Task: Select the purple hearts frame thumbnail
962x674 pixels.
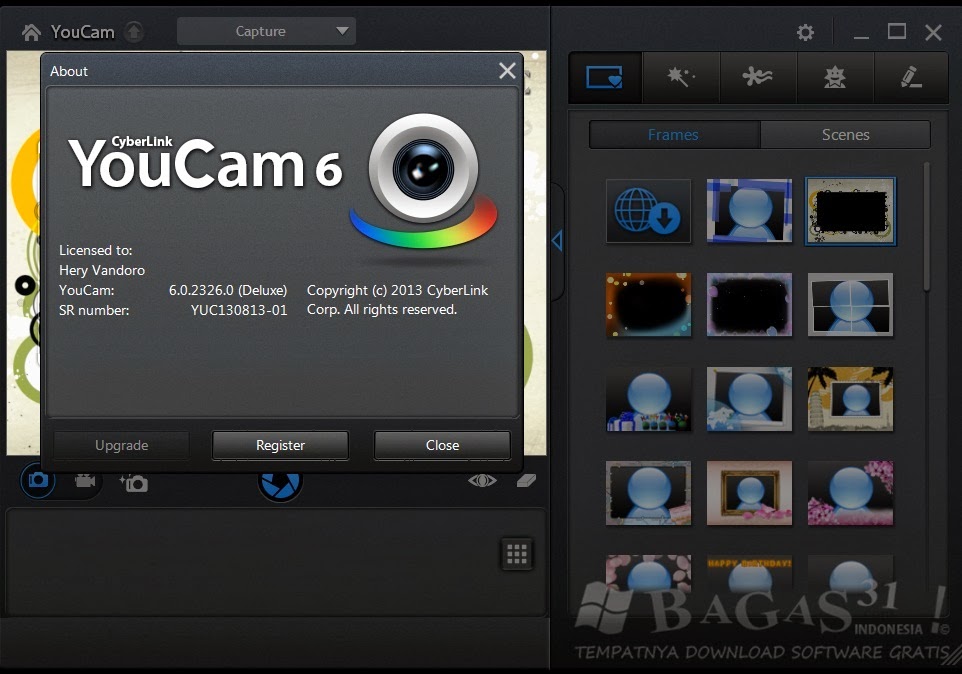Action: tap(749, 305)
